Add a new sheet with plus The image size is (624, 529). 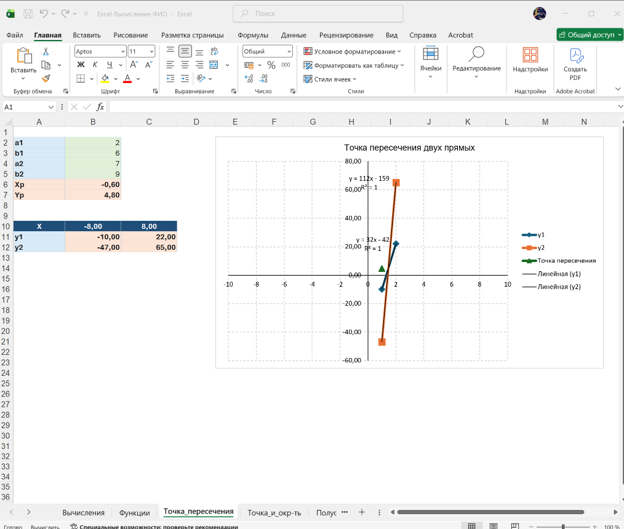pyautogui.click(x=362, y=512)
